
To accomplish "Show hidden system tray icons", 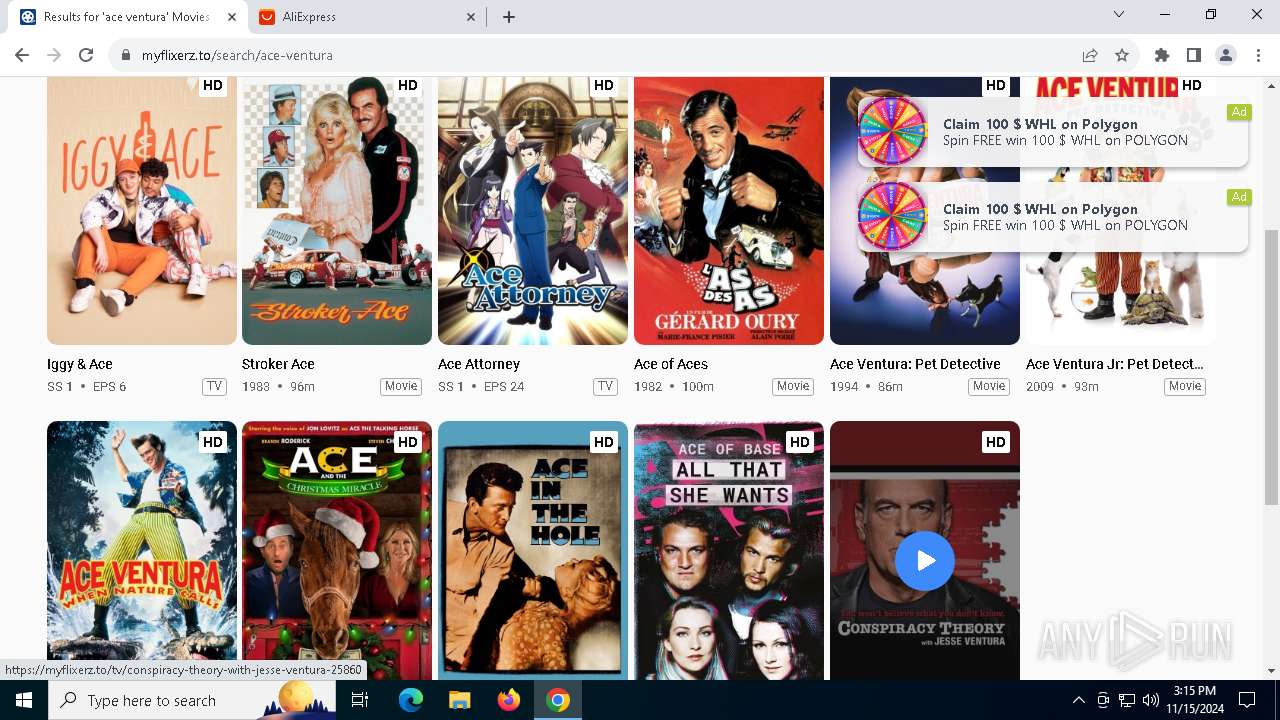I will [x=1078, y=700].
